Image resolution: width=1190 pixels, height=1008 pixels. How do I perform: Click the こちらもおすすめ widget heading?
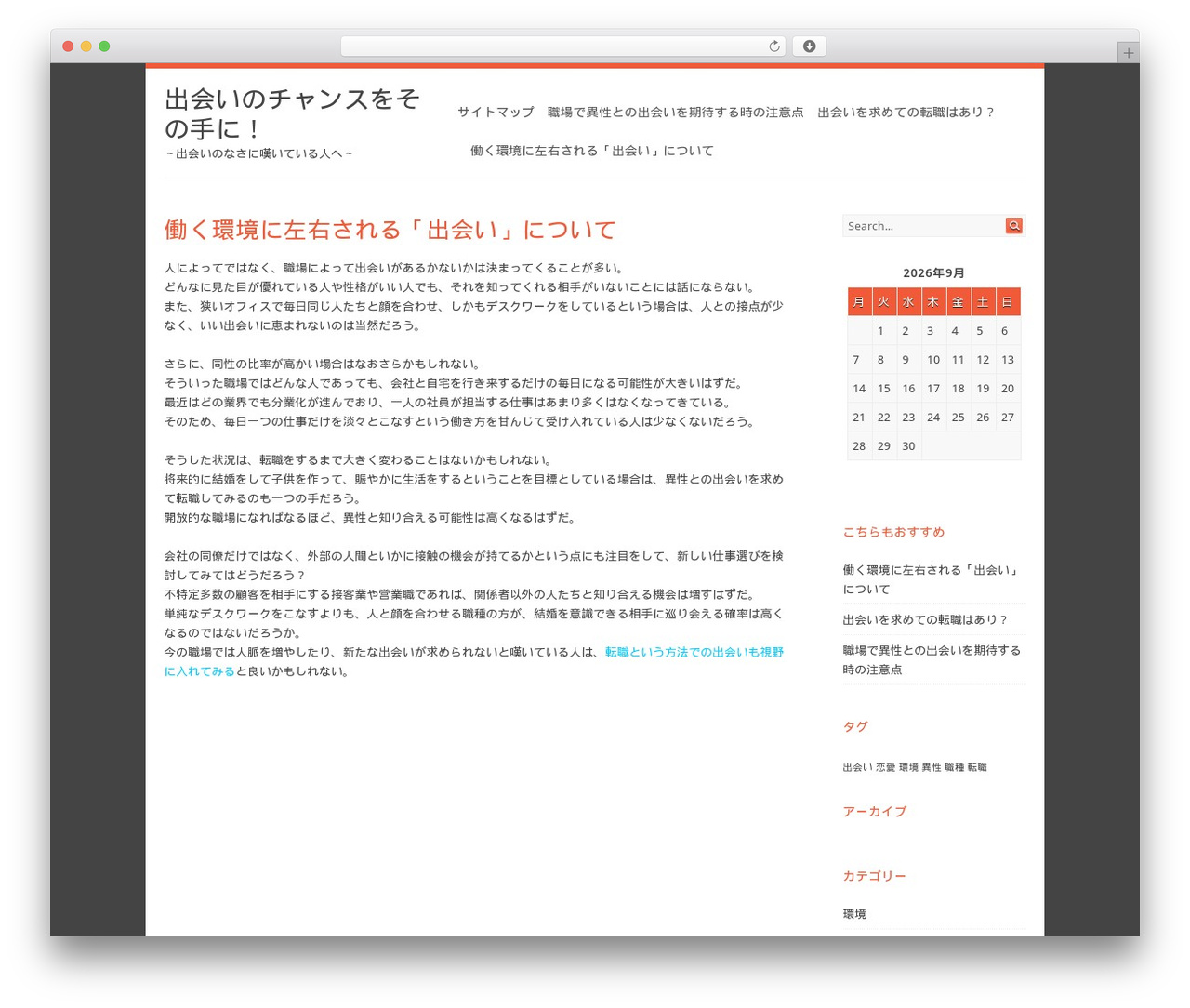coord(893,532)
